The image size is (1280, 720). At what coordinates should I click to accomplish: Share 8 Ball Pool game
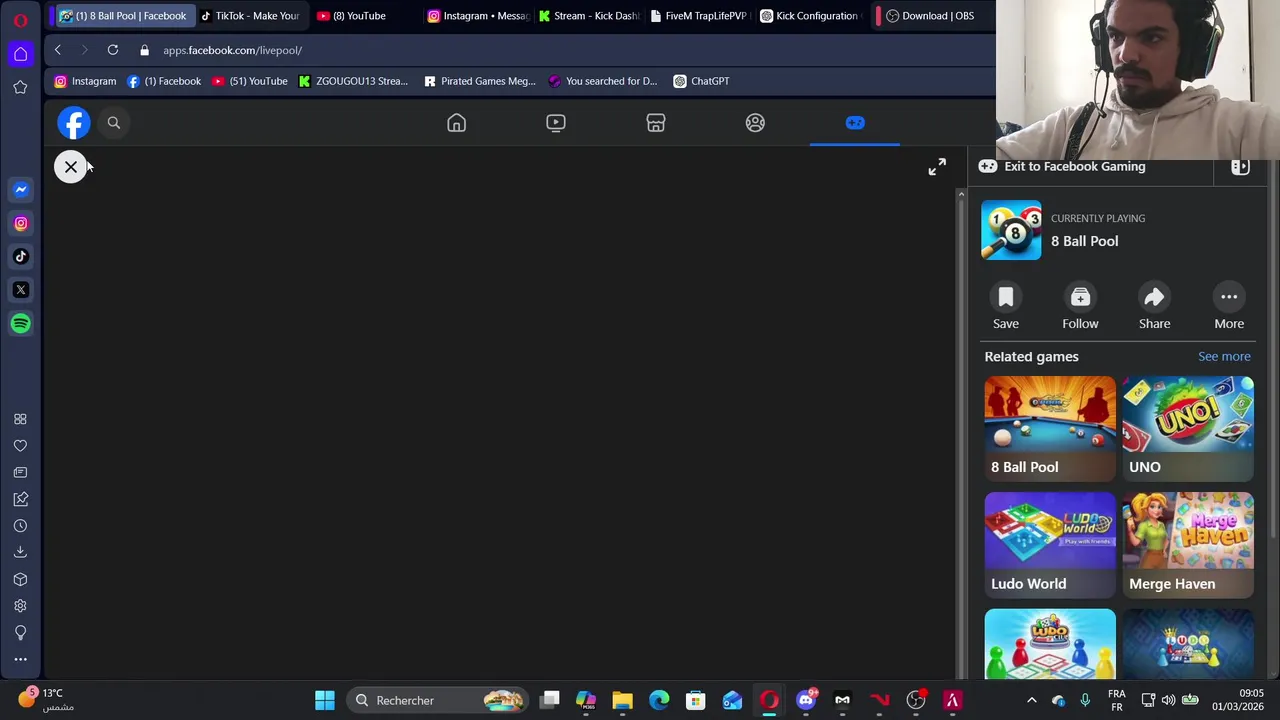pyautogui.click(x=1154, y=306)
